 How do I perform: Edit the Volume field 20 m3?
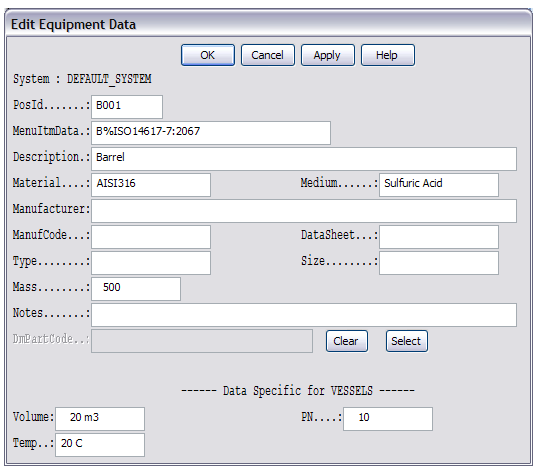tap(100, 419)
